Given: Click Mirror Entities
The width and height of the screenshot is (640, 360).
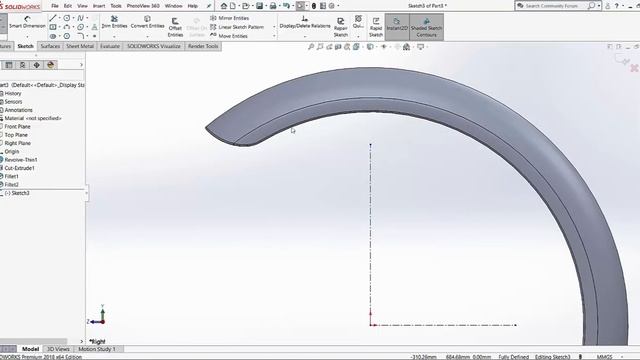Looking at the screenshot, I should pos(229,18).
